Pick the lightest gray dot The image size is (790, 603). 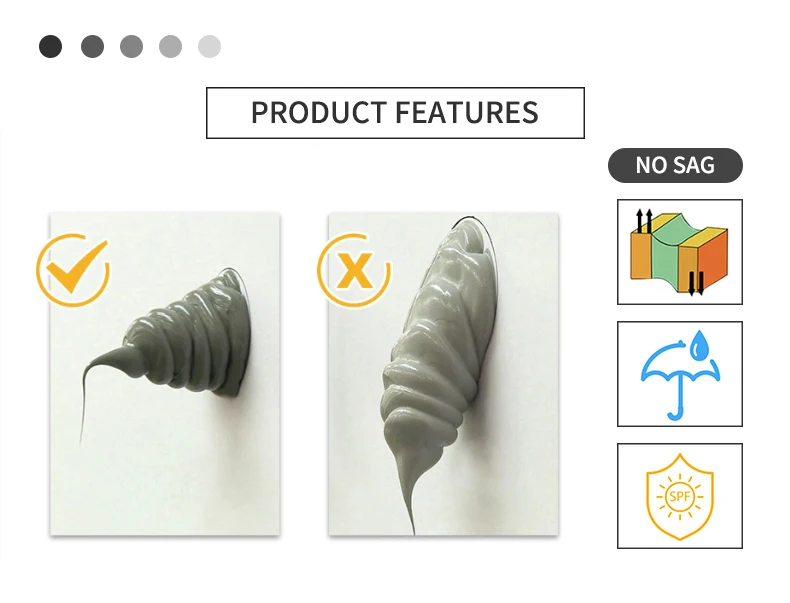pyautogui.click(x=210, y=46)
